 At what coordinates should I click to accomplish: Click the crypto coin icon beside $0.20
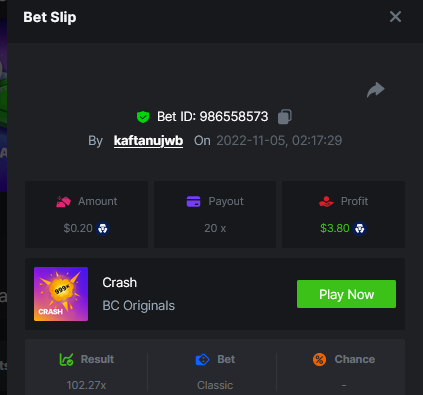tap(102, 229)
